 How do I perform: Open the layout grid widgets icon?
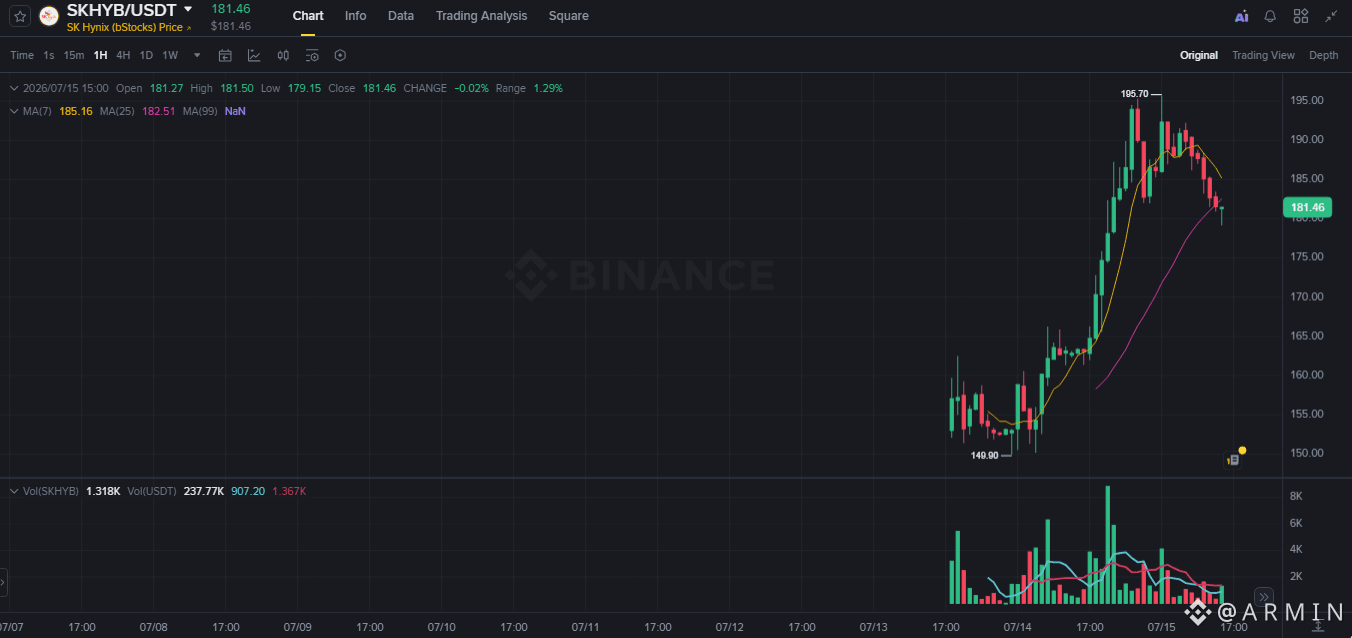coord(1300,16)
